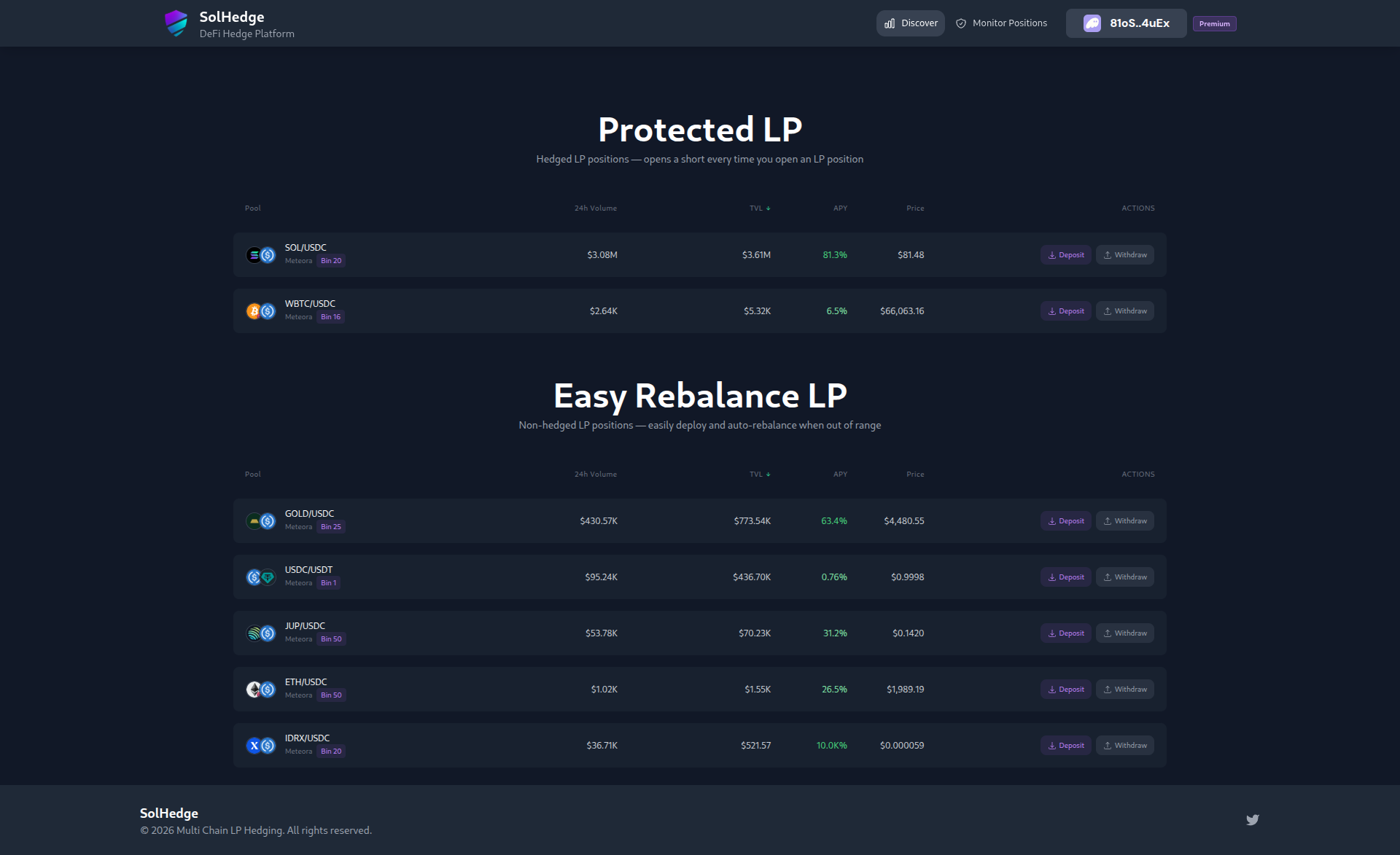This screenshot has width=1400, height=855.
Task: Toggle TVL sort in Easy Rebalance table
Action: tap(761, 474)
